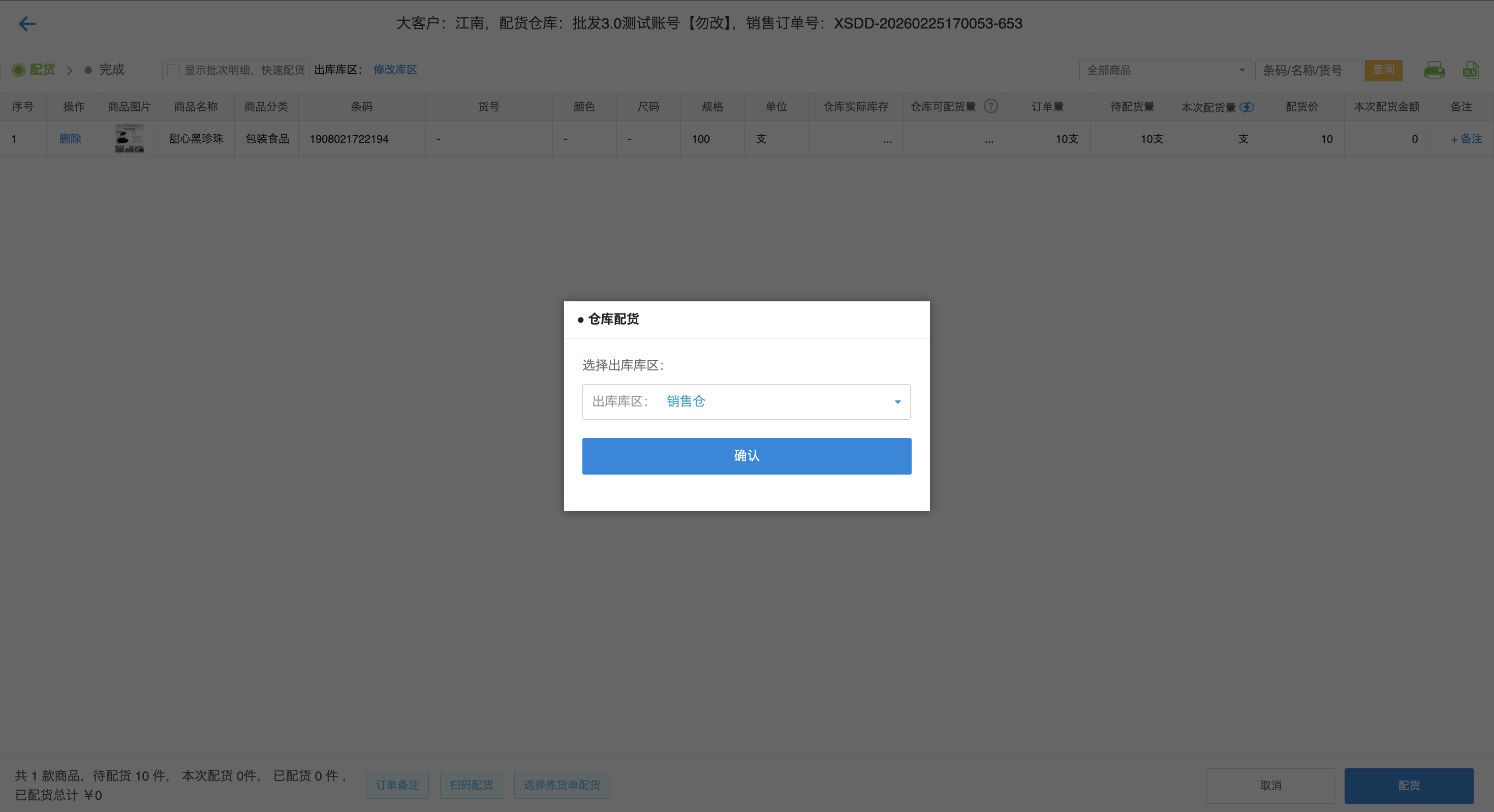The height and width of the screenshot is (812, 1494).
Task: Expand the 出库库区 销售仓 dropdown
Action: point(746,401)
